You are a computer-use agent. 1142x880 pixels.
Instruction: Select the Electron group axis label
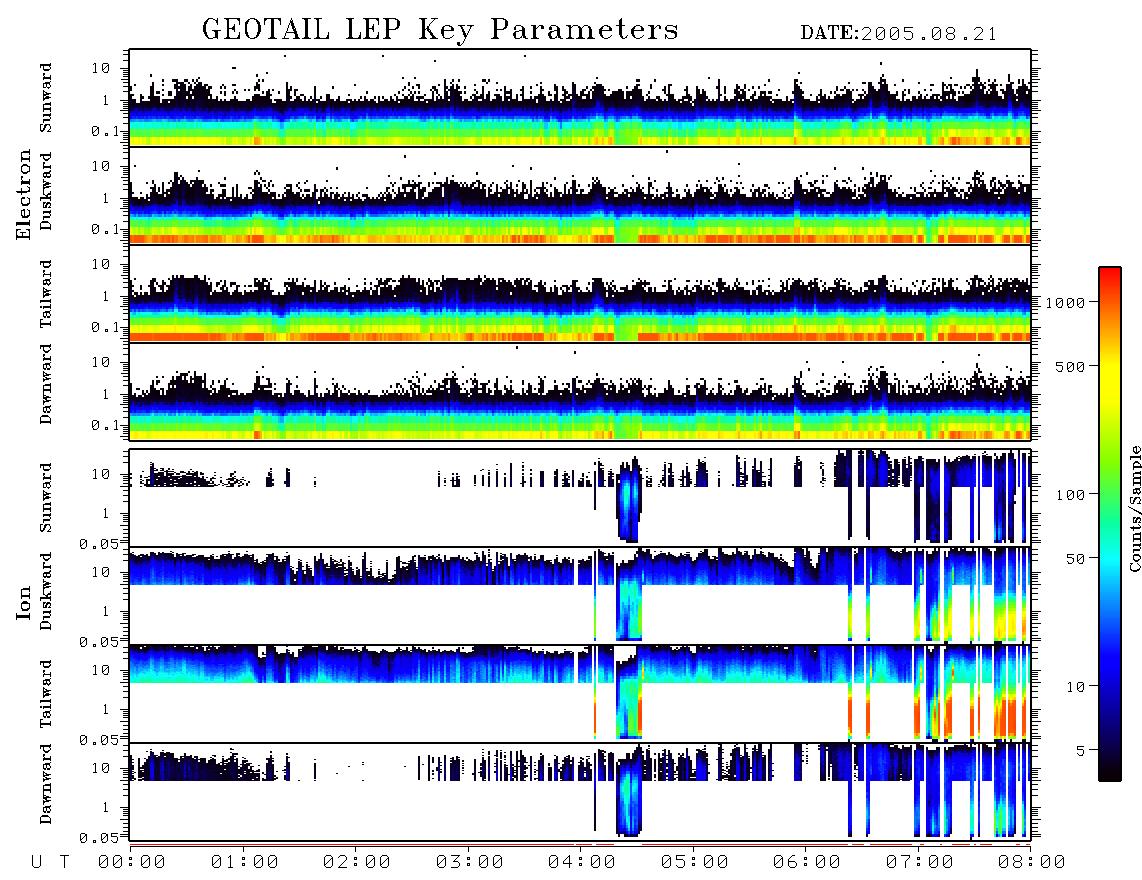(x=24, y=195)
